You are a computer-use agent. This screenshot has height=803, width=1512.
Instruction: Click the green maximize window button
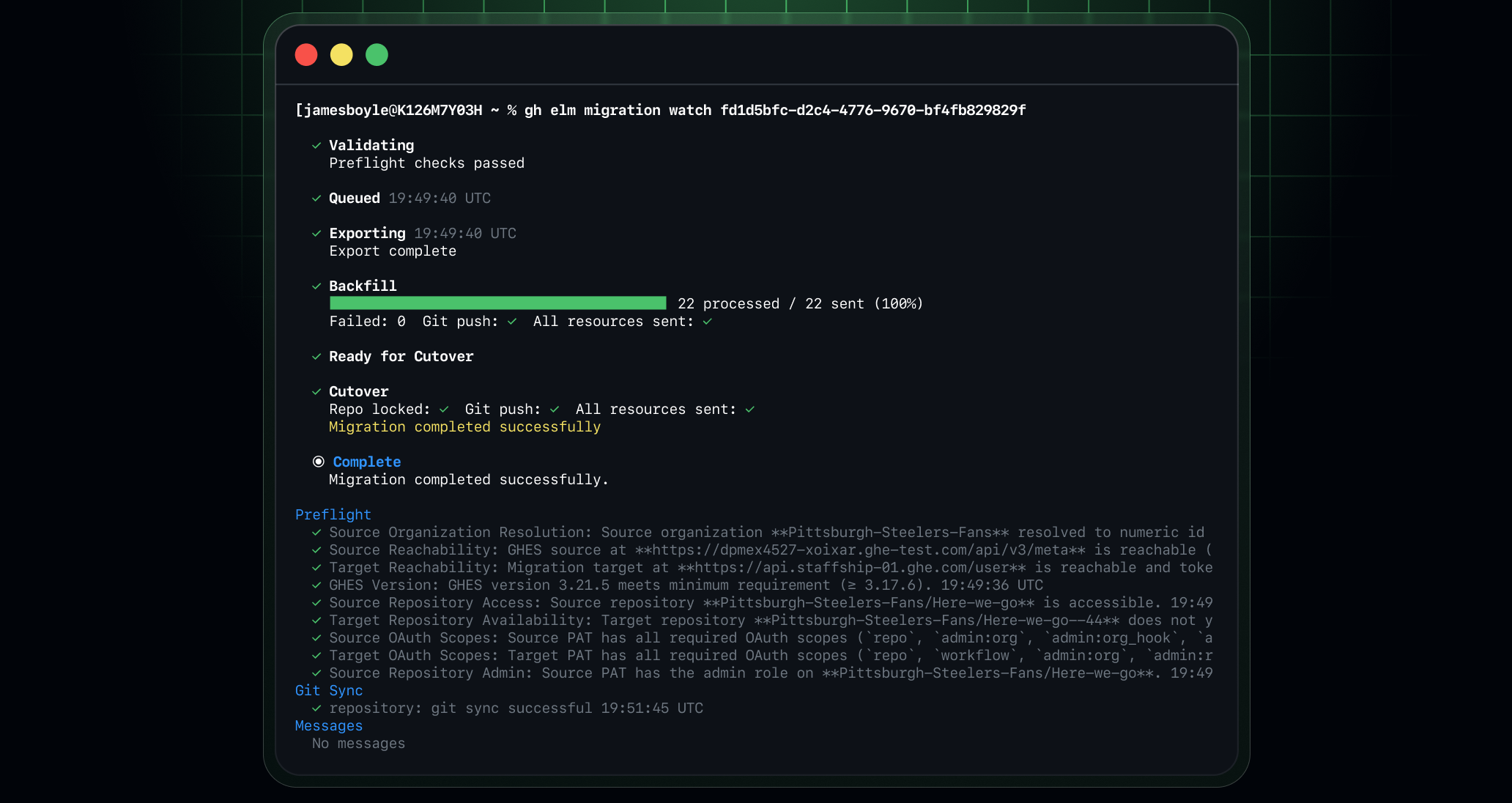[377, 55]
